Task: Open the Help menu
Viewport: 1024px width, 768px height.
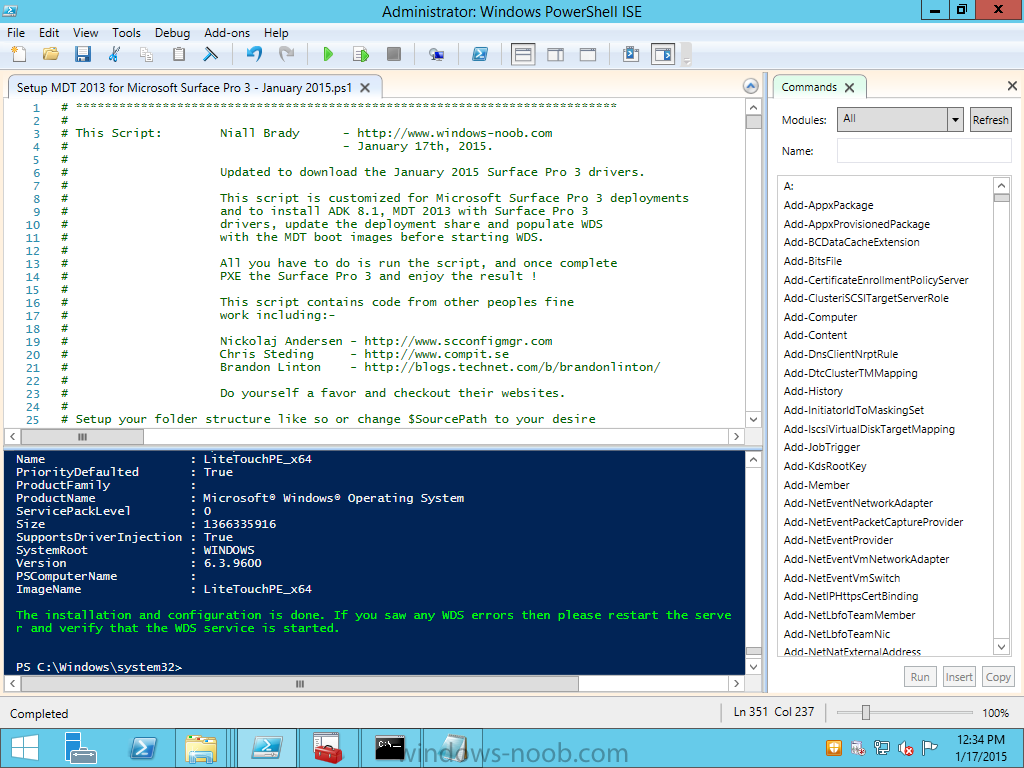Action: click(276, 33)
